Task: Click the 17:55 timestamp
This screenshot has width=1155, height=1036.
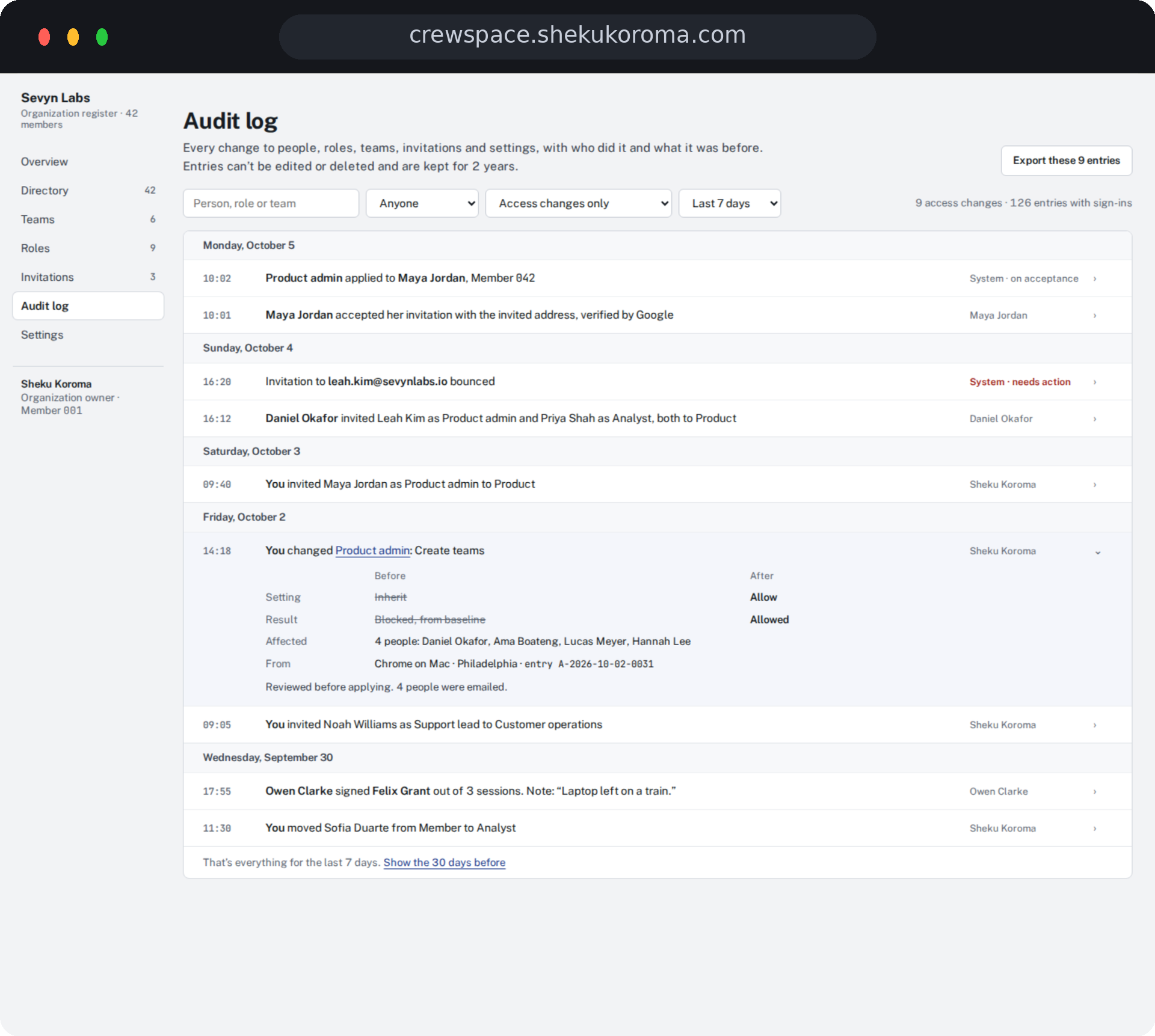Action: (x=217, y=792)
